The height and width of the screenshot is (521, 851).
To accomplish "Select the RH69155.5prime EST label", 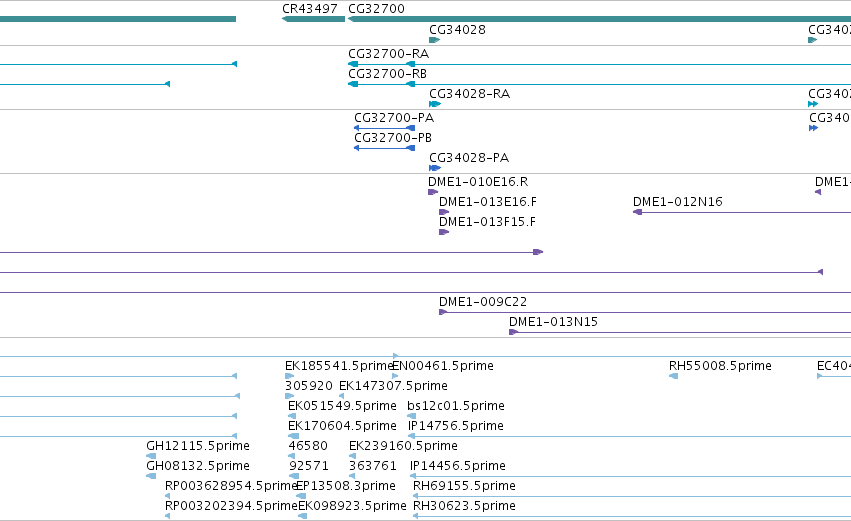I will point(464,485).
